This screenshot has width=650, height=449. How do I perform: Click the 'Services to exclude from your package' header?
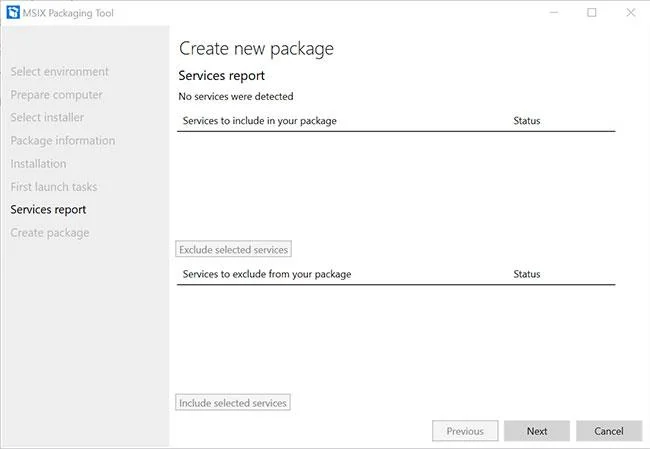(x=267, y=274)
